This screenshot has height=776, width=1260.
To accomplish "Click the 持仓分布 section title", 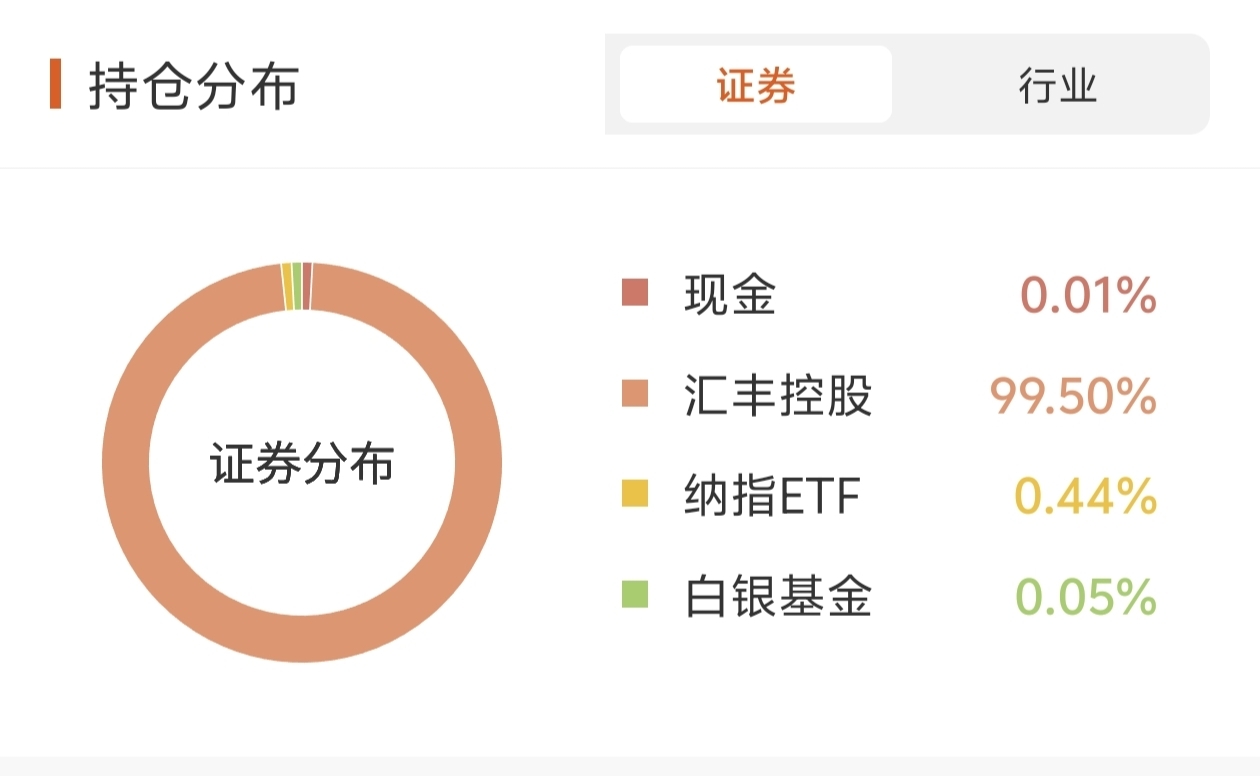I will coord(194,85).
